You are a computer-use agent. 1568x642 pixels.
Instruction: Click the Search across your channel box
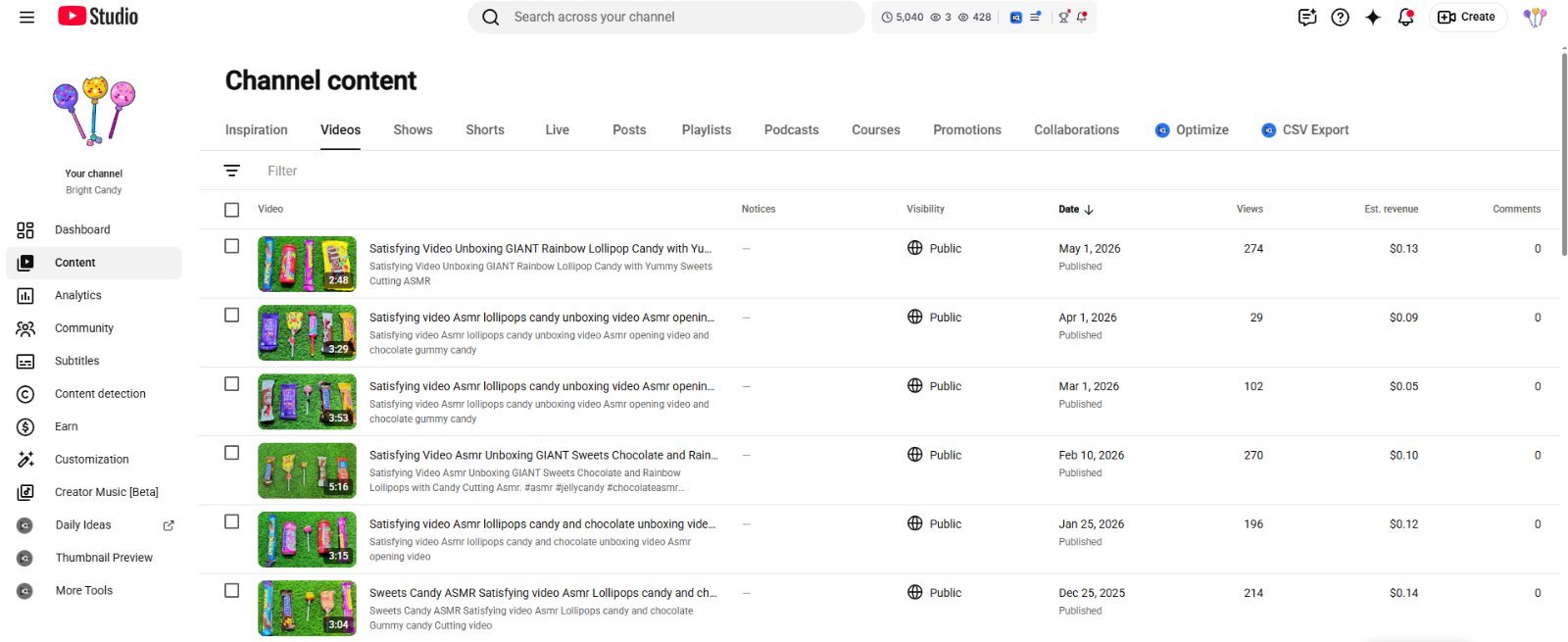click(666, 17)
